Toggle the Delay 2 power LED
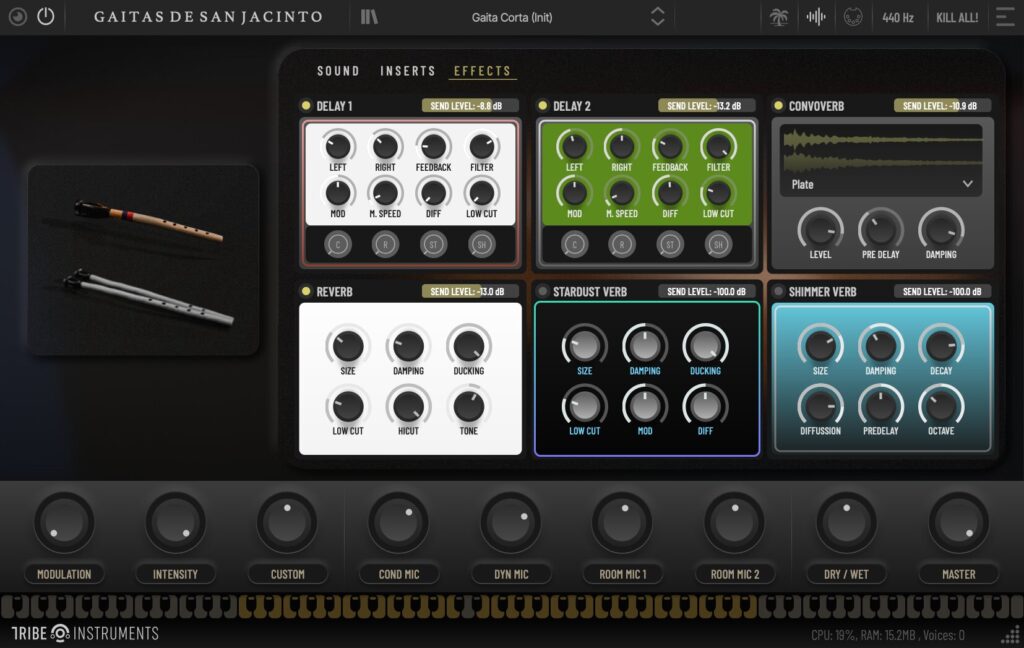1024x648 pixels. coord(542,105)
